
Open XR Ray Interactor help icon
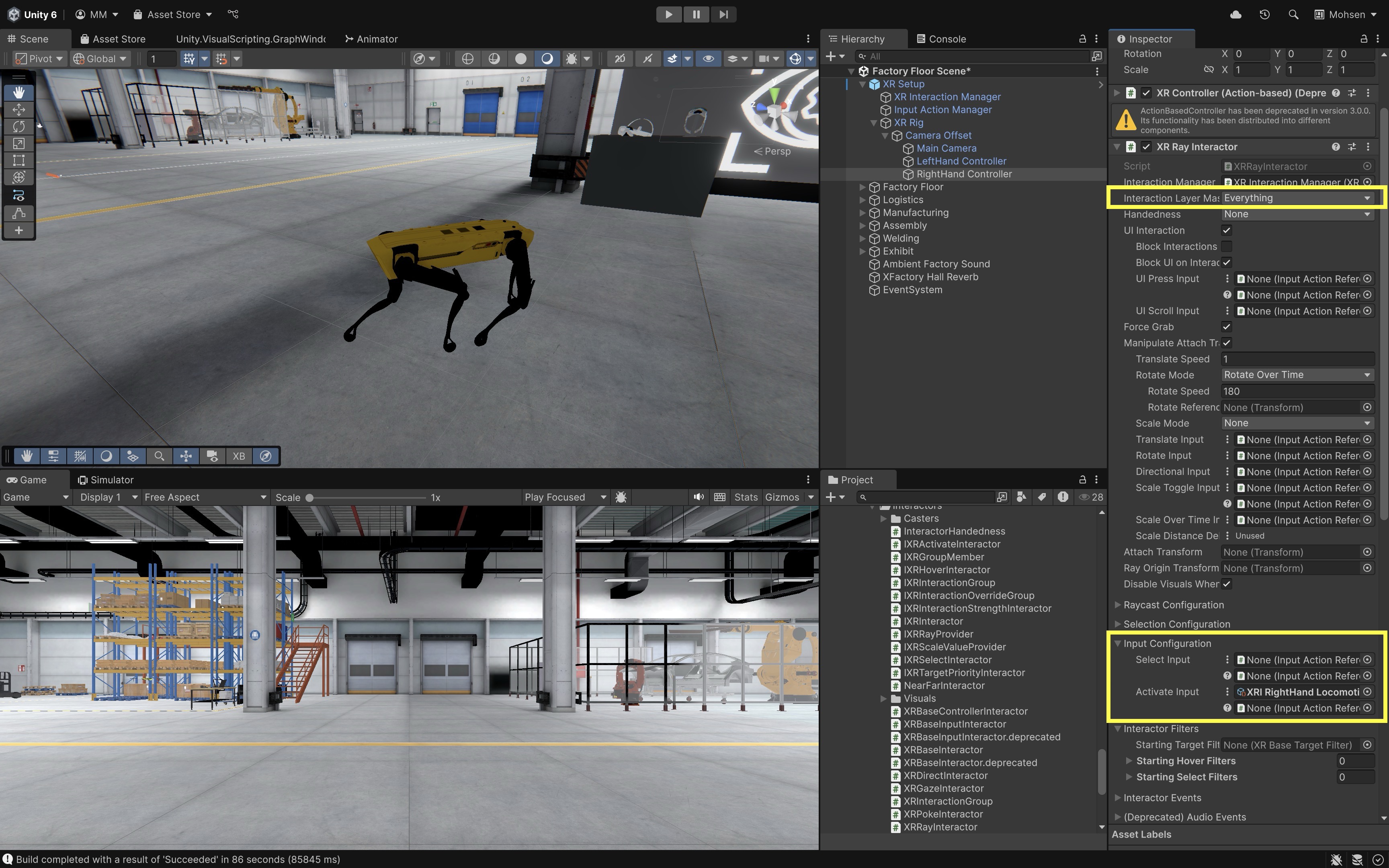point(1336,147)
